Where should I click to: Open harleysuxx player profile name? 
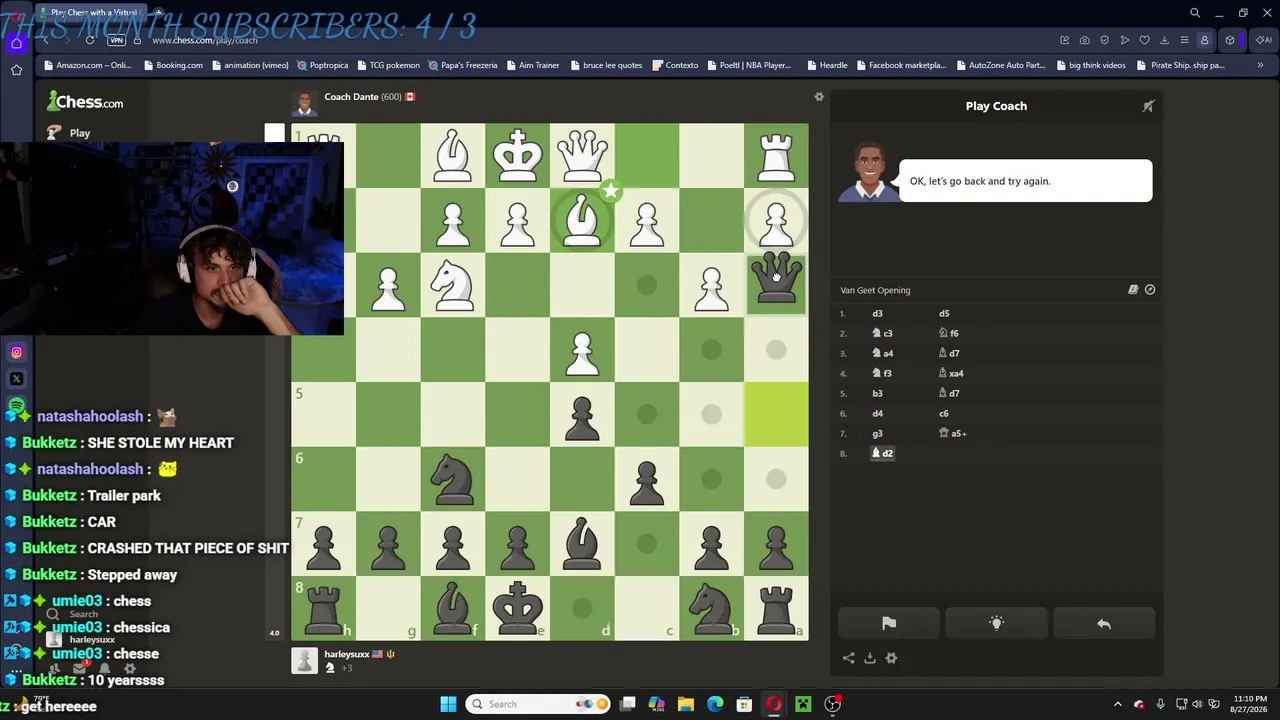[x=346, y=654]
